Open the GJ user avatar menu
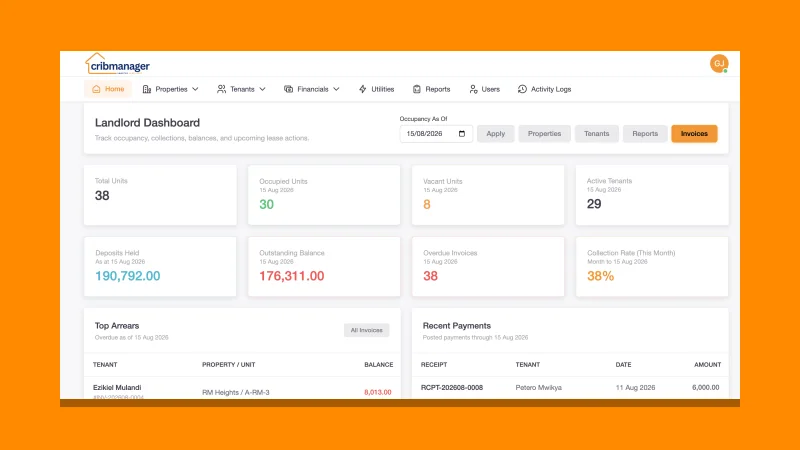This screenshot has width=800, height=450. coord(719,64)
